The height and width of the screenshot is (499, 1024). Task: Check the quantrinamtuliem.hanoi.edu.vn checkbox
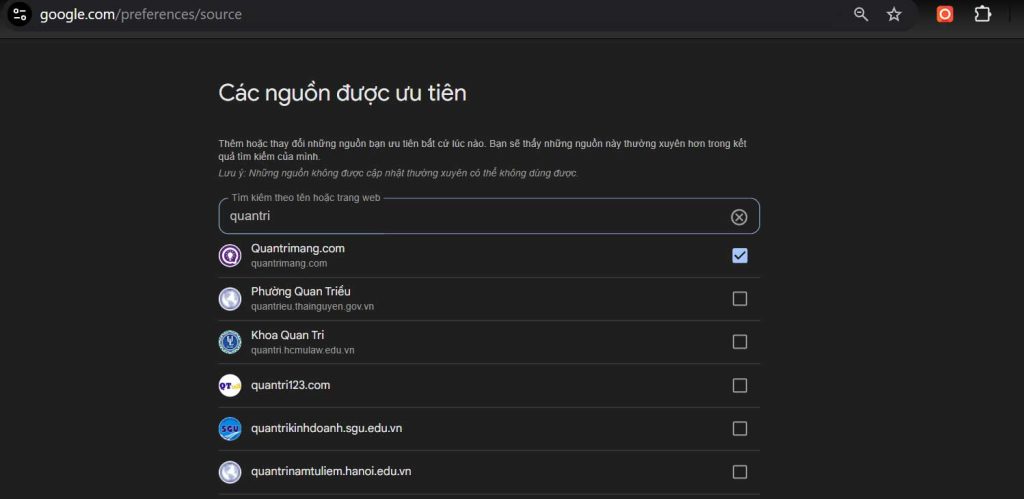739,472
